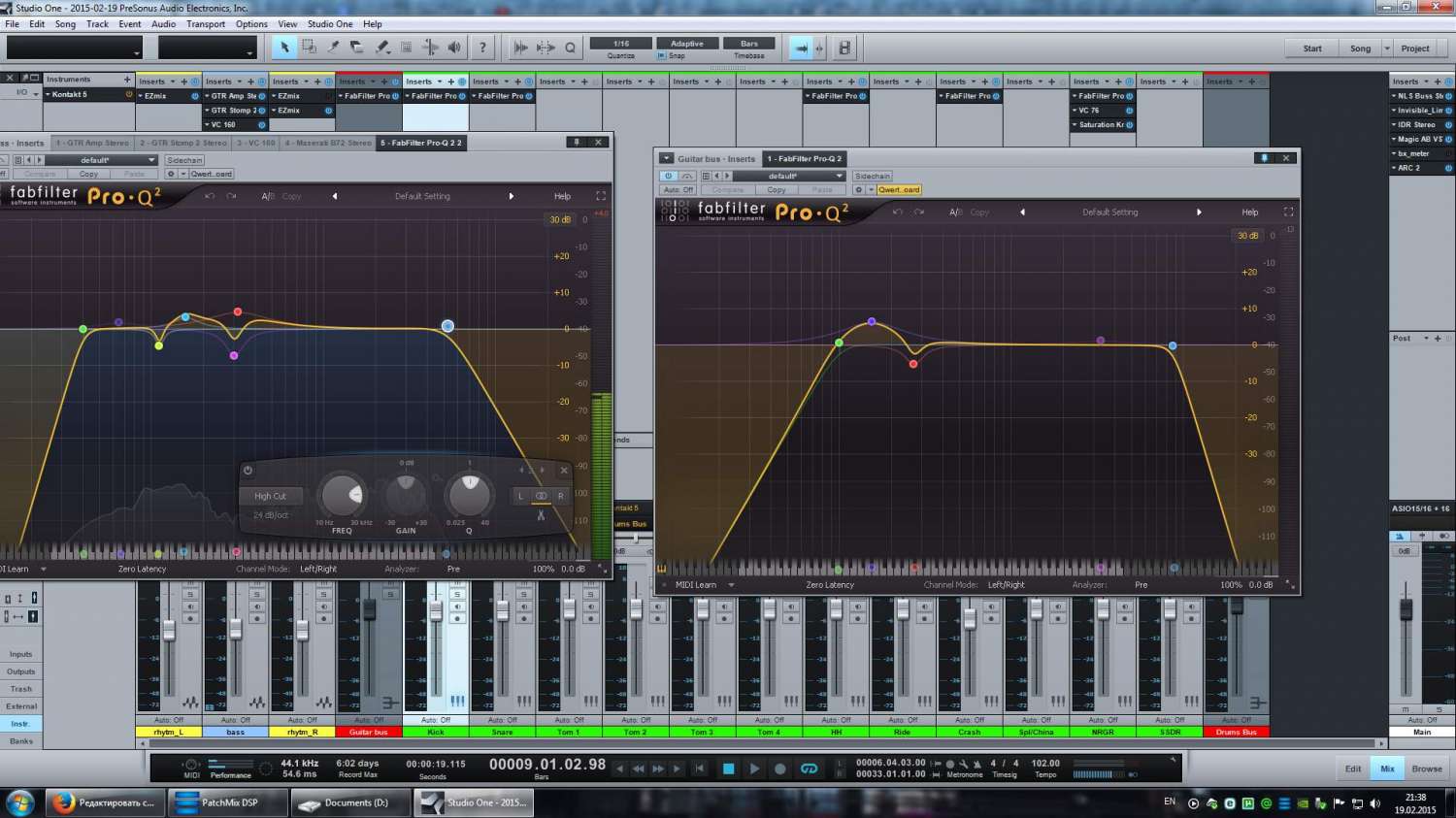The height and width of the screenshot is (818, 1456).
Task: Open the 24 dB/oct slope dropdown
Action: click(x=271, y=515)
